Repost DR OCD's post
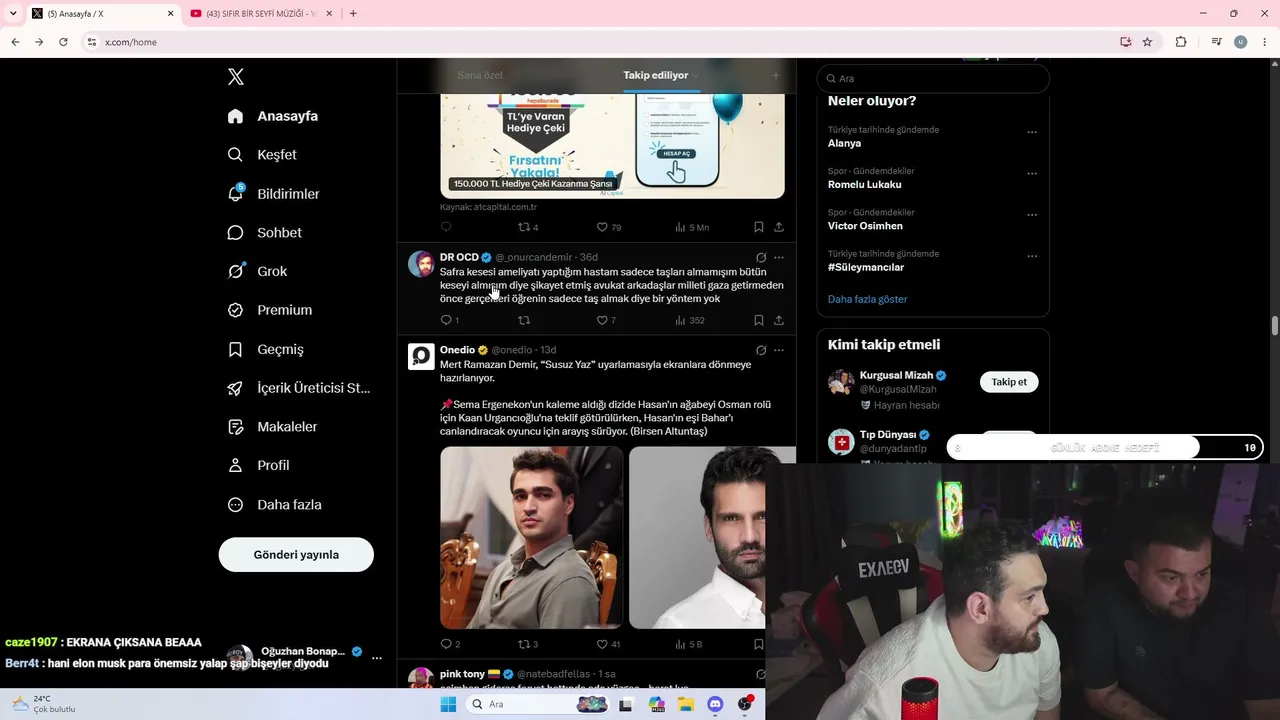 (x=523, y=320)
